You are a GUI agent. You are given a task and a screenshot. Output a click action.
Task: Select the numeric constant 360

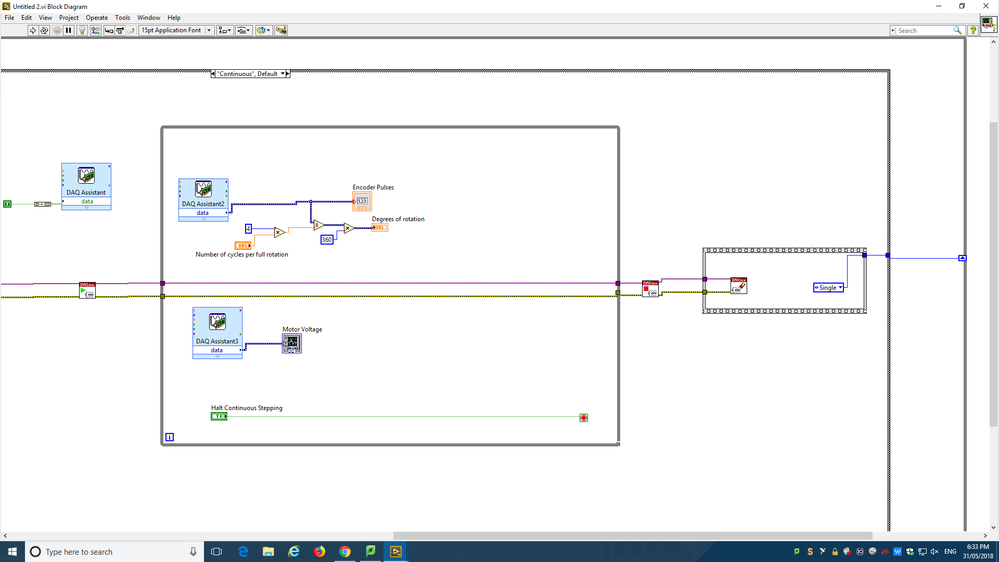pos(327,240)
